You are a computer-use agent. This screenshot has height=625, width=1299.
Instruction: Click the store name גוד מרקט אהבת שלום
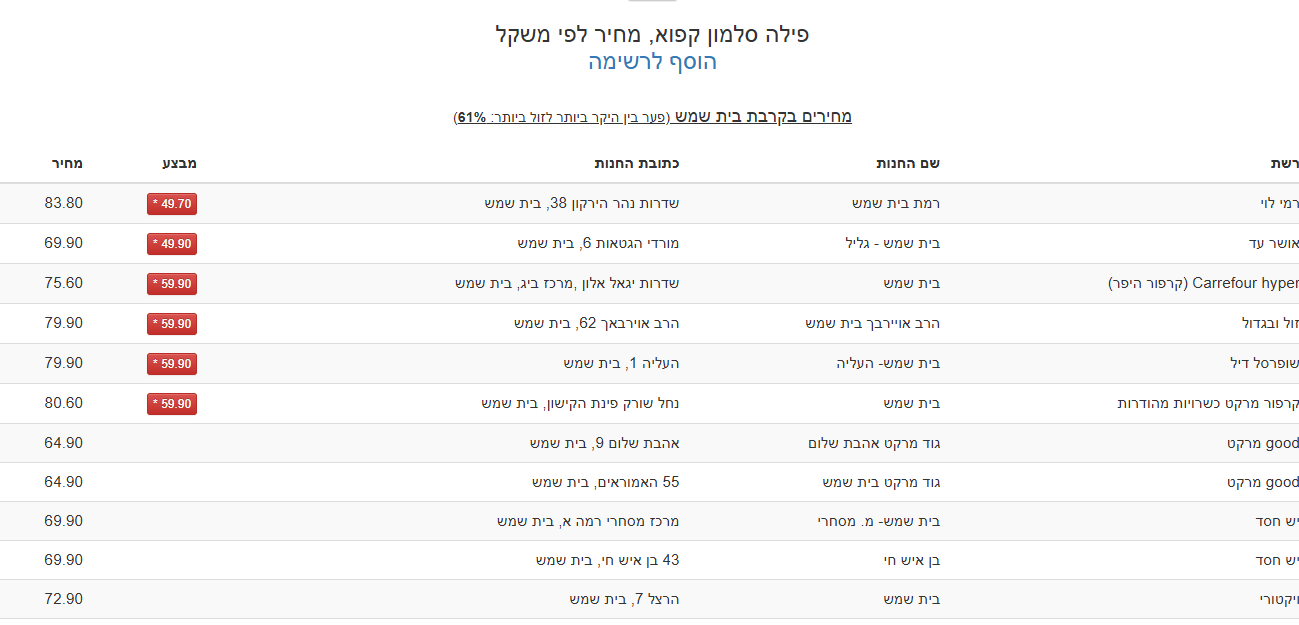tap(874, 443)
